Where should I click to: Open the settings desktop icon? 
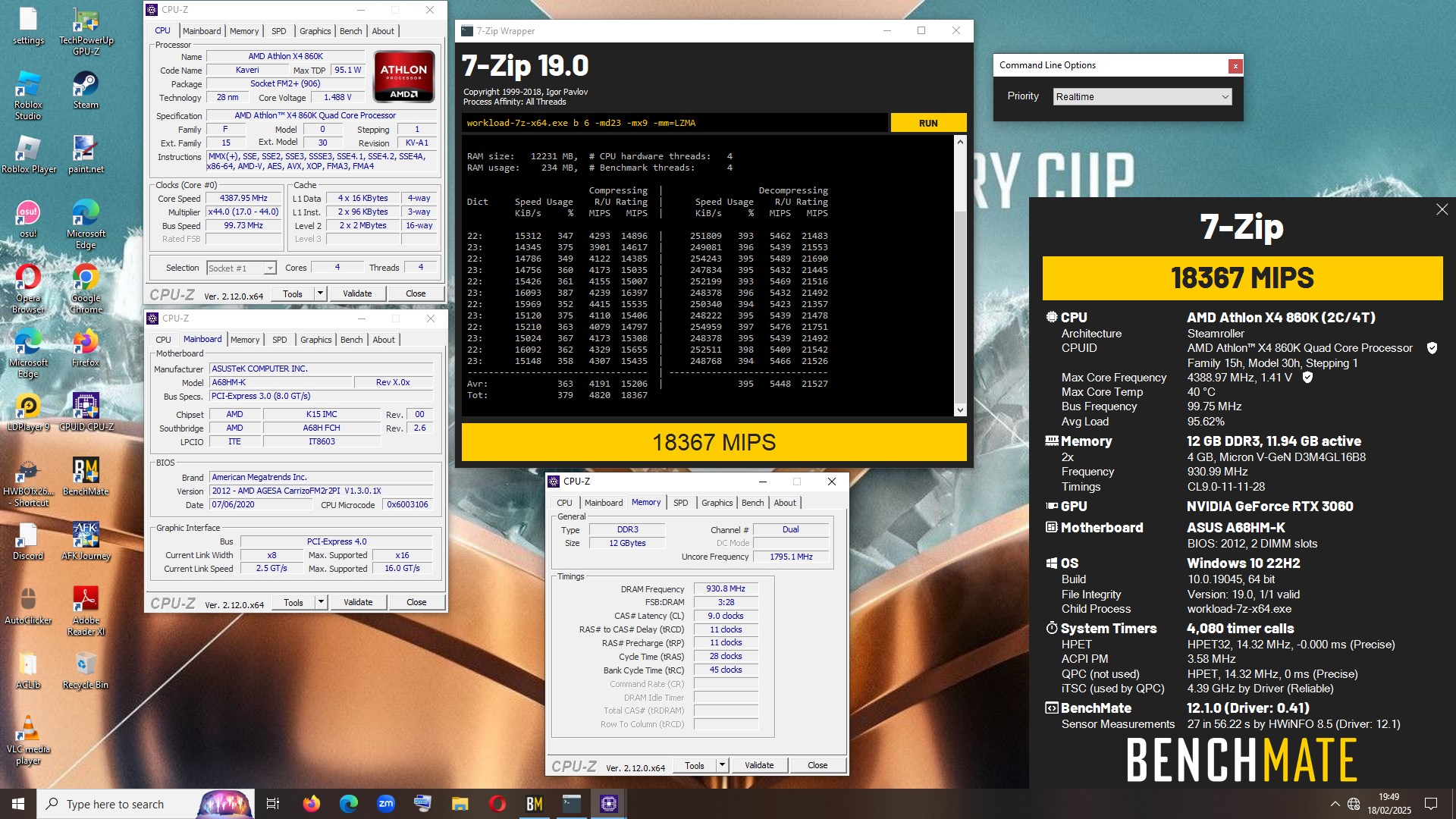pyautogui.click(x=28, y=26)
